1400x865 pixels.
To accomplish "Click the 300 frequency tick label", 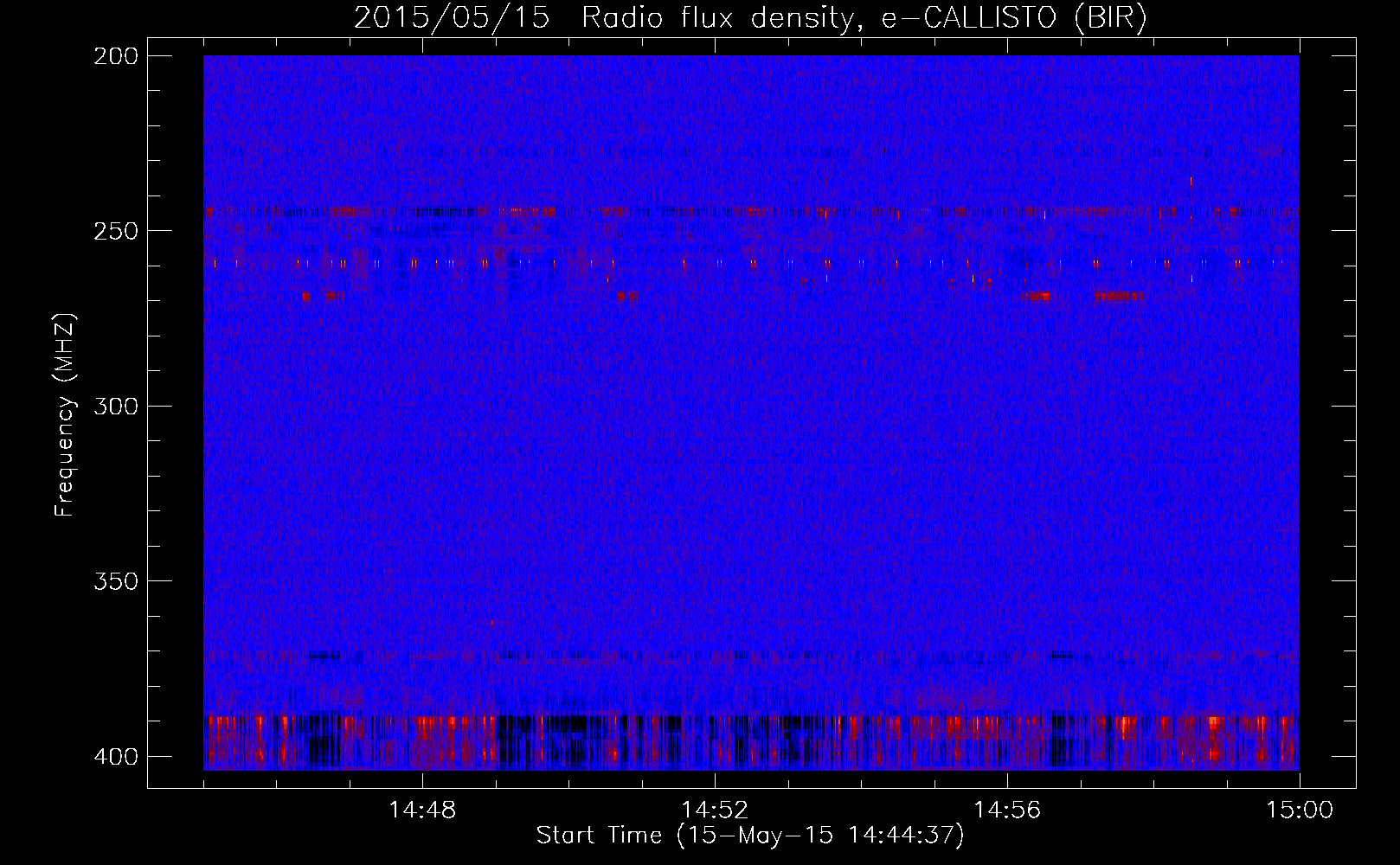I will (x=115, y=406).
